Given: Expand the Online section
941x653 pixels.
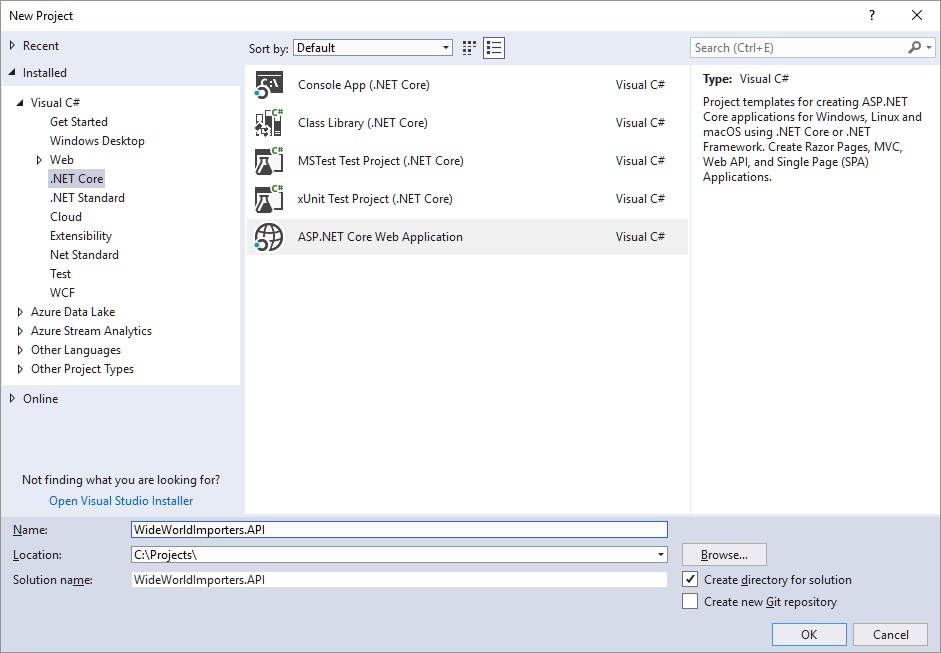Looking at the screenshot, I should 13,399.
